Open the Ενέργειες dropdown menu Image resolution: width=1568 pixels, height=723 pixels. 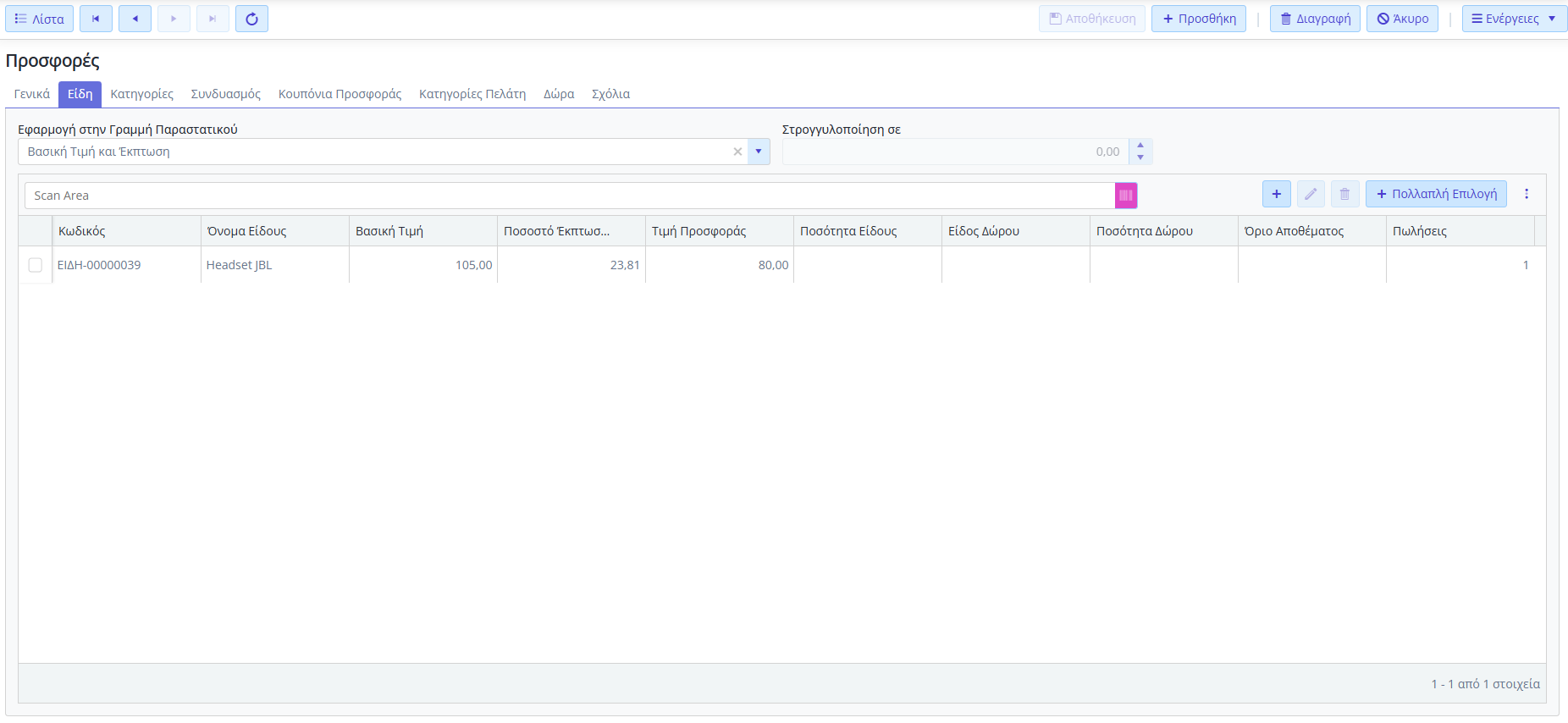pos(1513,19)
